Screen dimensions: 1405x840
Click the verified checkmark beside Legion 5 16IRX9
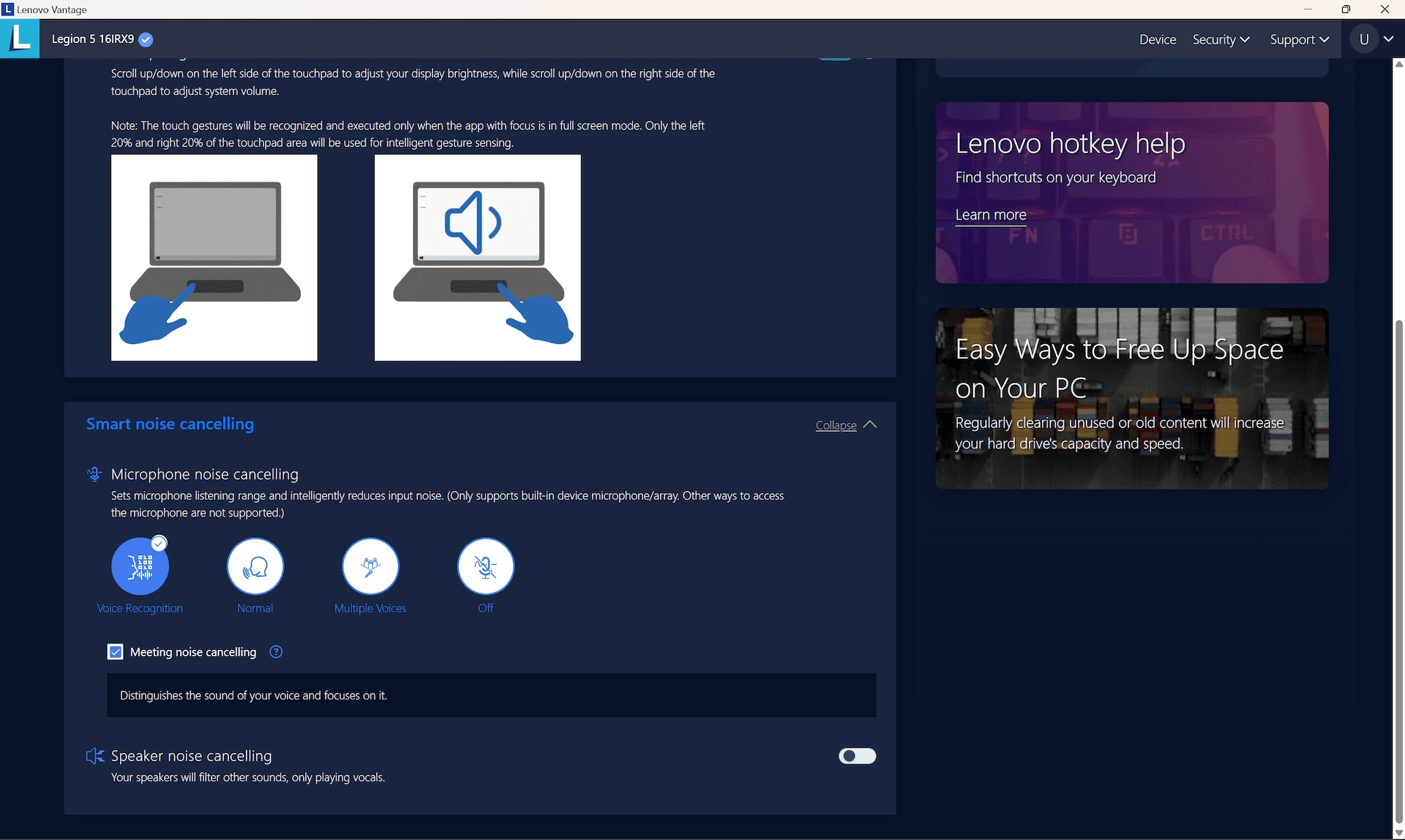pos(146,40)
